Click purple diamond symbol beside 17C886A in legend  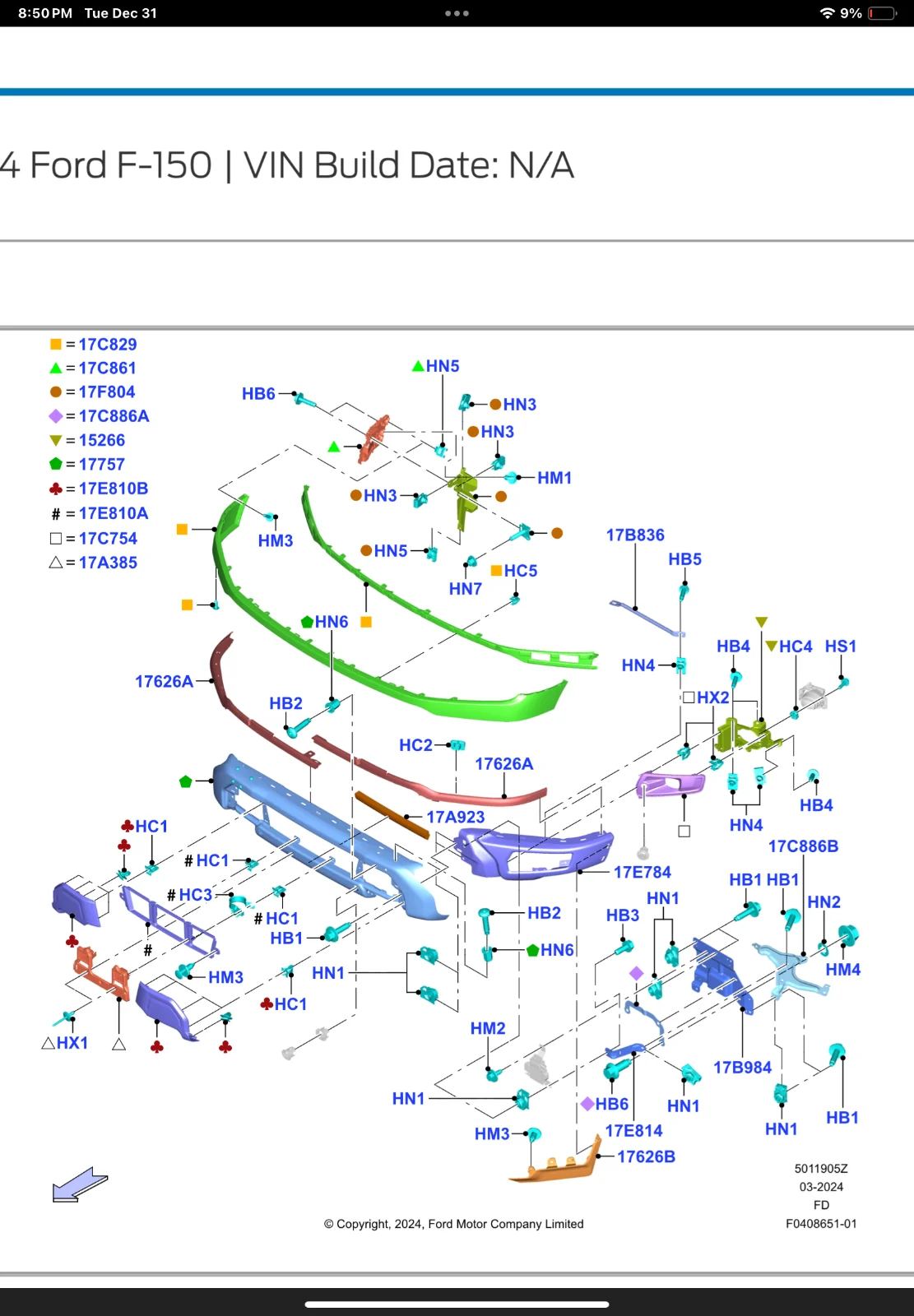pyautogui.click(x=56, y=415)
